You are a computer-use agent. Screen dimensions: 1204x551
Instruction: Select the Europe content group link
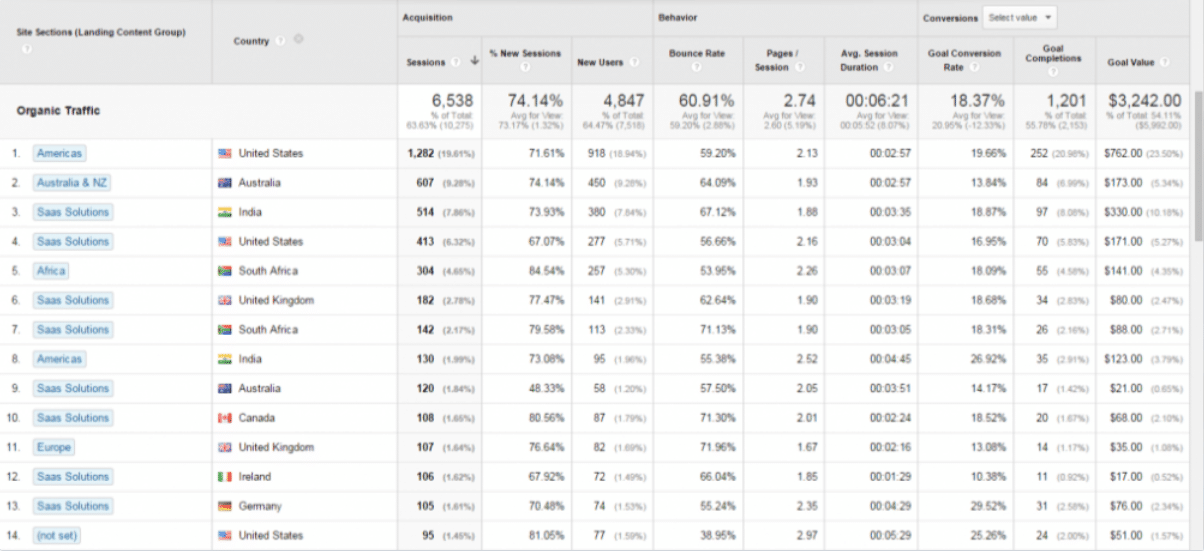(54, 447)
